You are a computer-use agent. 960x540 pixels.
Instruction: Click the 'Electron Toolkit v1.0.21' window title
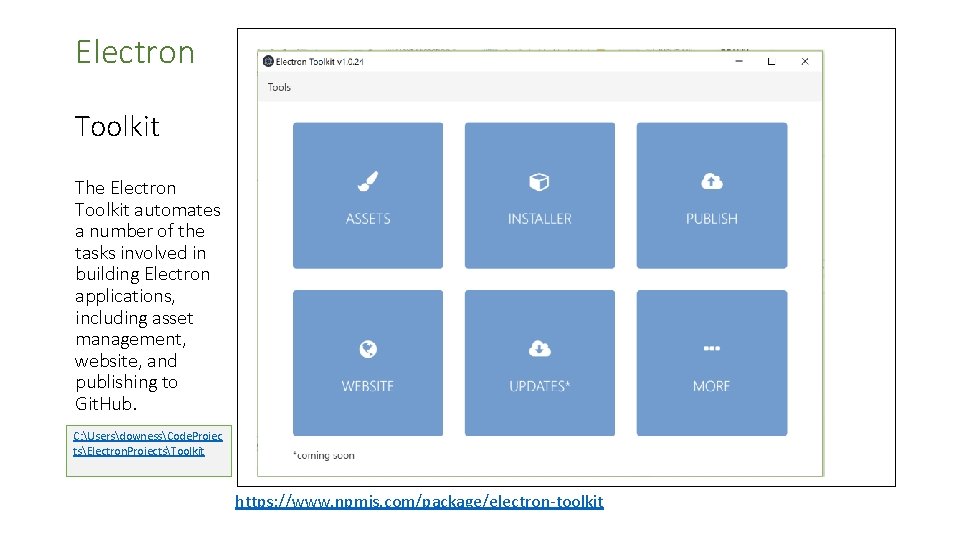click(320, 61)
